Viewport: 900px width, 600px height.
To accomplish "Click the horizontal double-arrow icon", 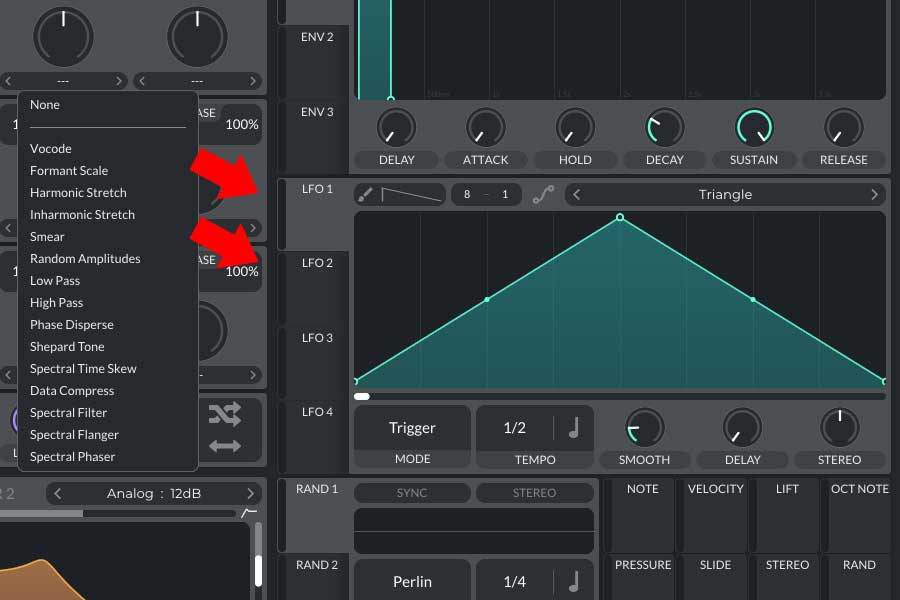I will (x=225, y=446).
